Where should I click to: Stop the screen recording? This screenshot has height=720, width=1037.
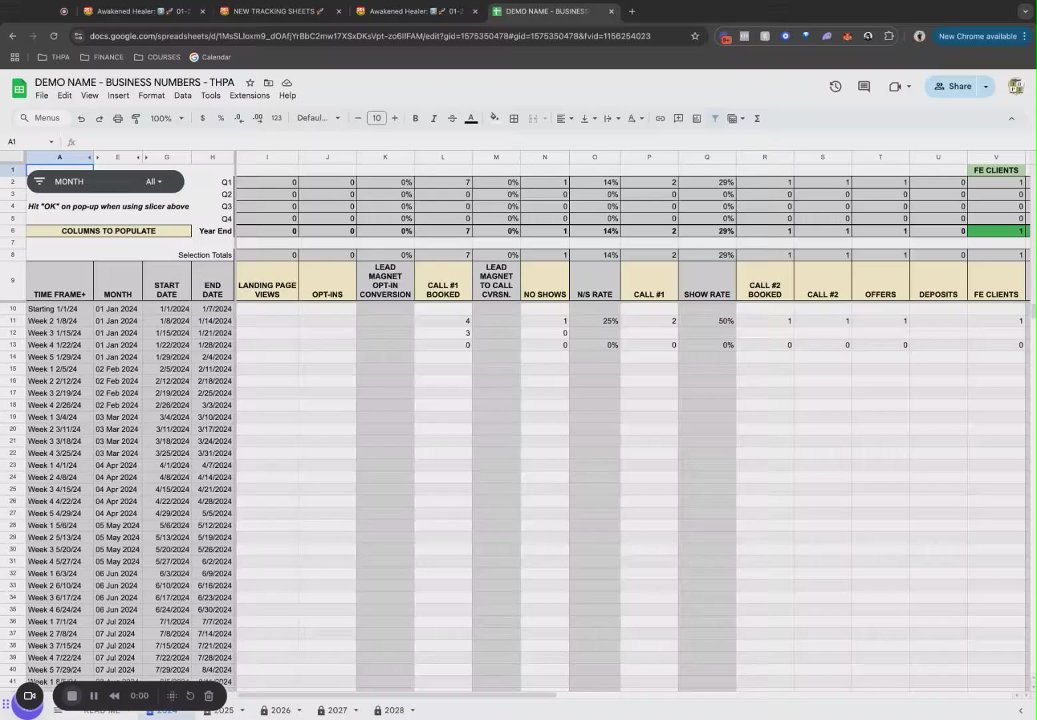pyautogui.click(x=72, y=696)
